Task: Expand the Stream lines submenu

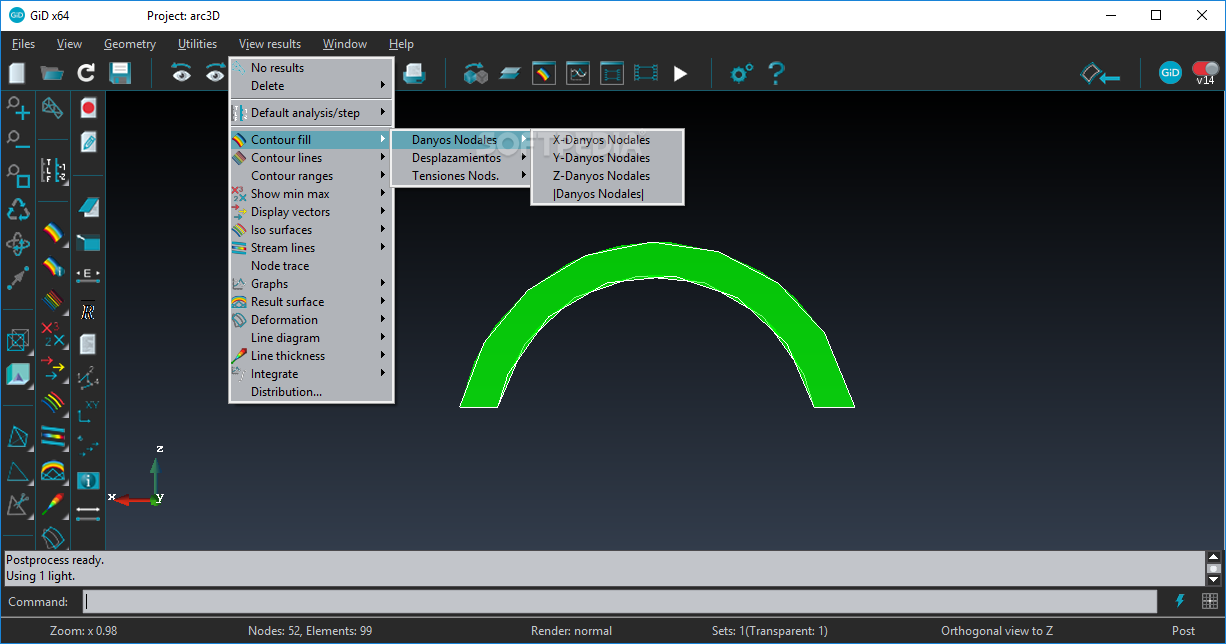Action: click(311, 248)
